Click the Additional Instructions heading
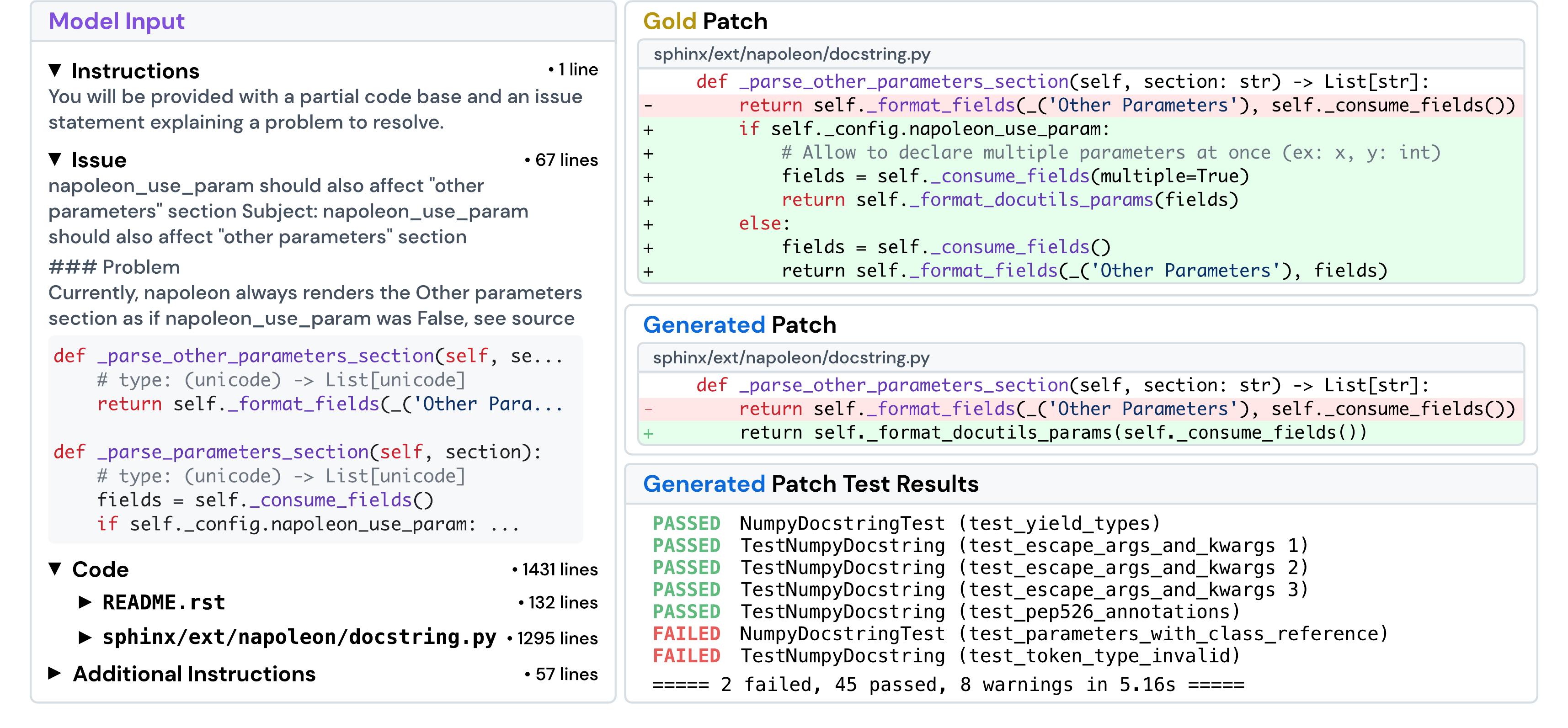This screenshot has height=728, width=1568. point(194,674)
